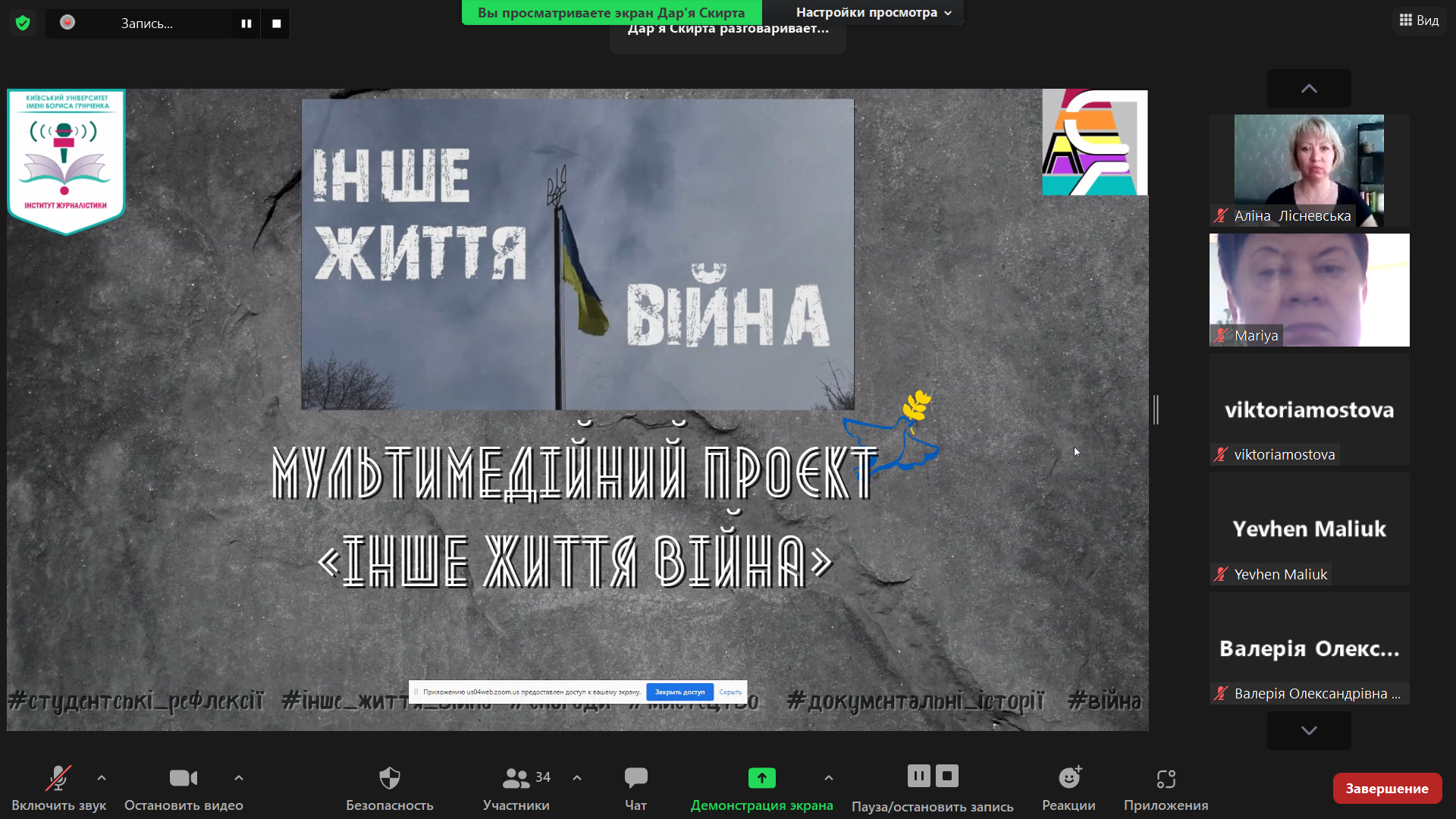The width and height of the screenshot is (1456, 819).
Task: Expand the audio options arrow
Action: pyautogui.click(x=102, y=778)
